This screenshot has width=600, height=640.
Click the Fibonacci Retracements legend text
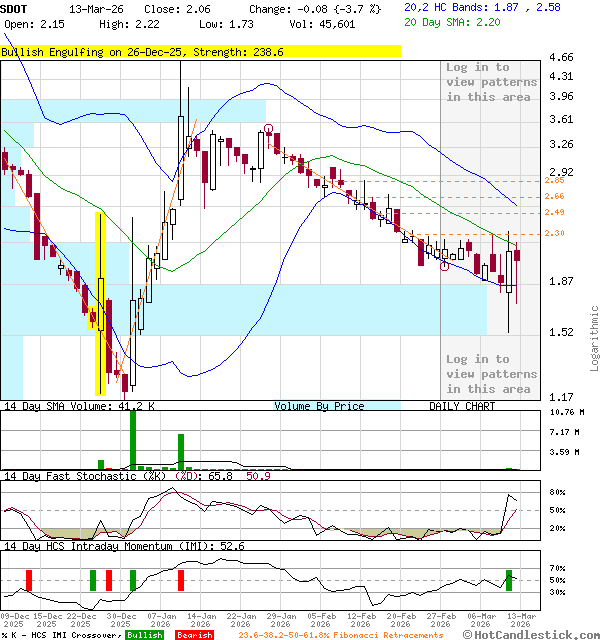340,635
